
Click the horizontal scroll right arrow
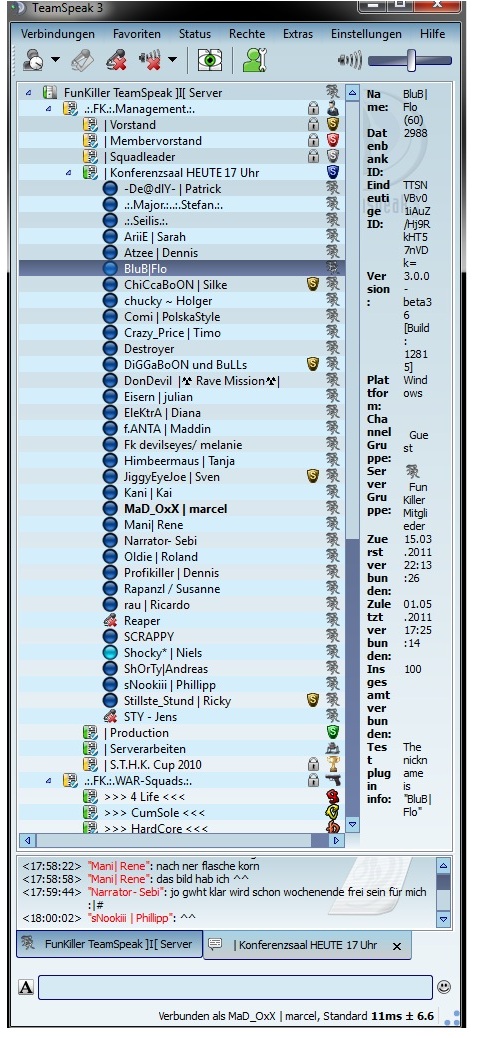pyautogui.click(x=336, y=840)
